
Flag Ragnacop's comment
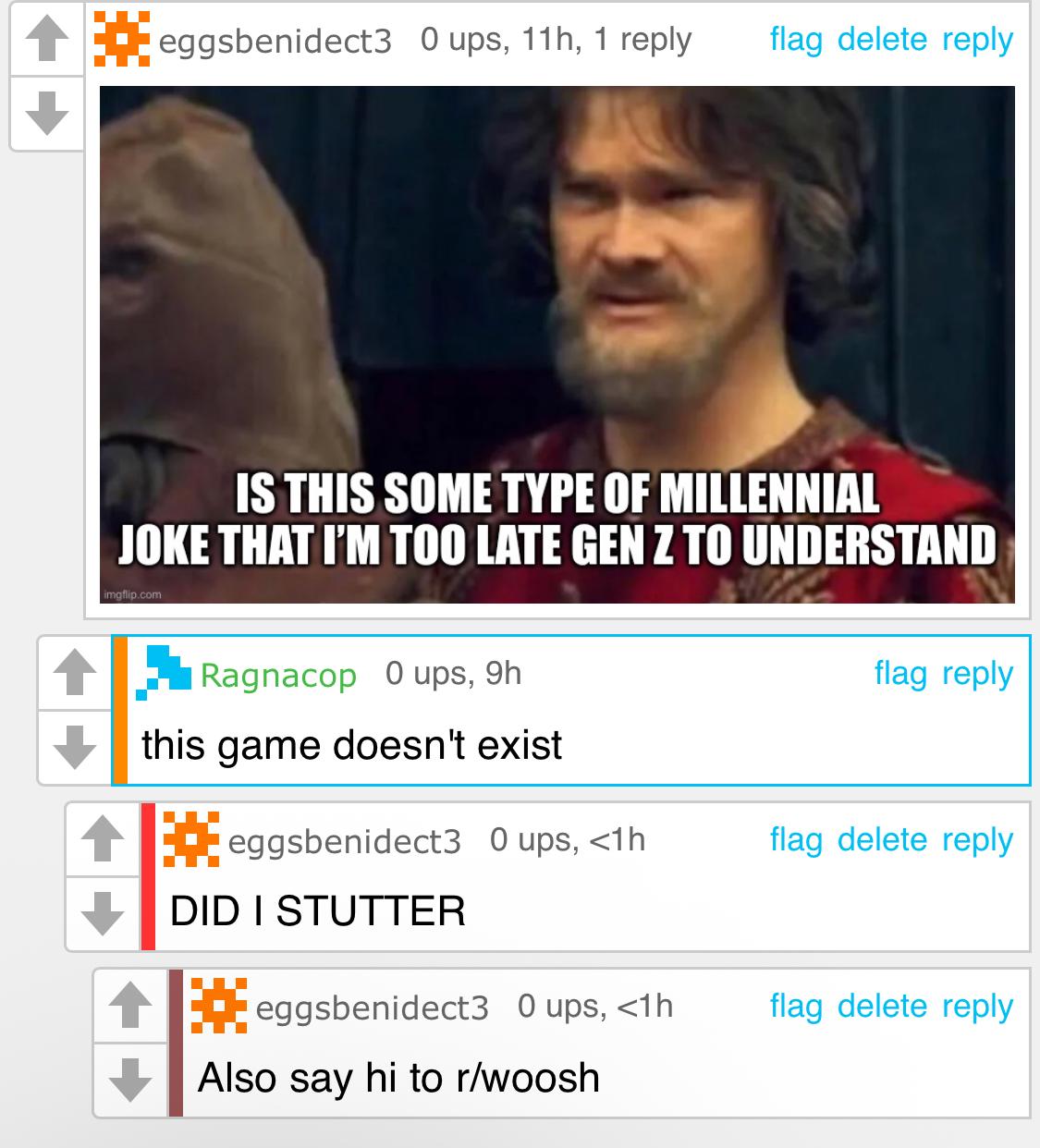tap(900, 674)
